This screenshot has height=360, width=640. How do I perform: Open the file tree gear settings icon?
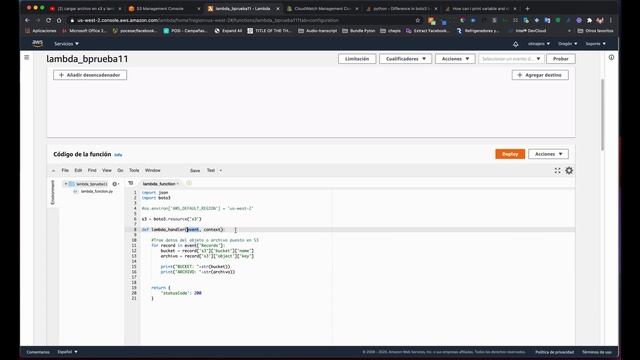pos(115,184)
